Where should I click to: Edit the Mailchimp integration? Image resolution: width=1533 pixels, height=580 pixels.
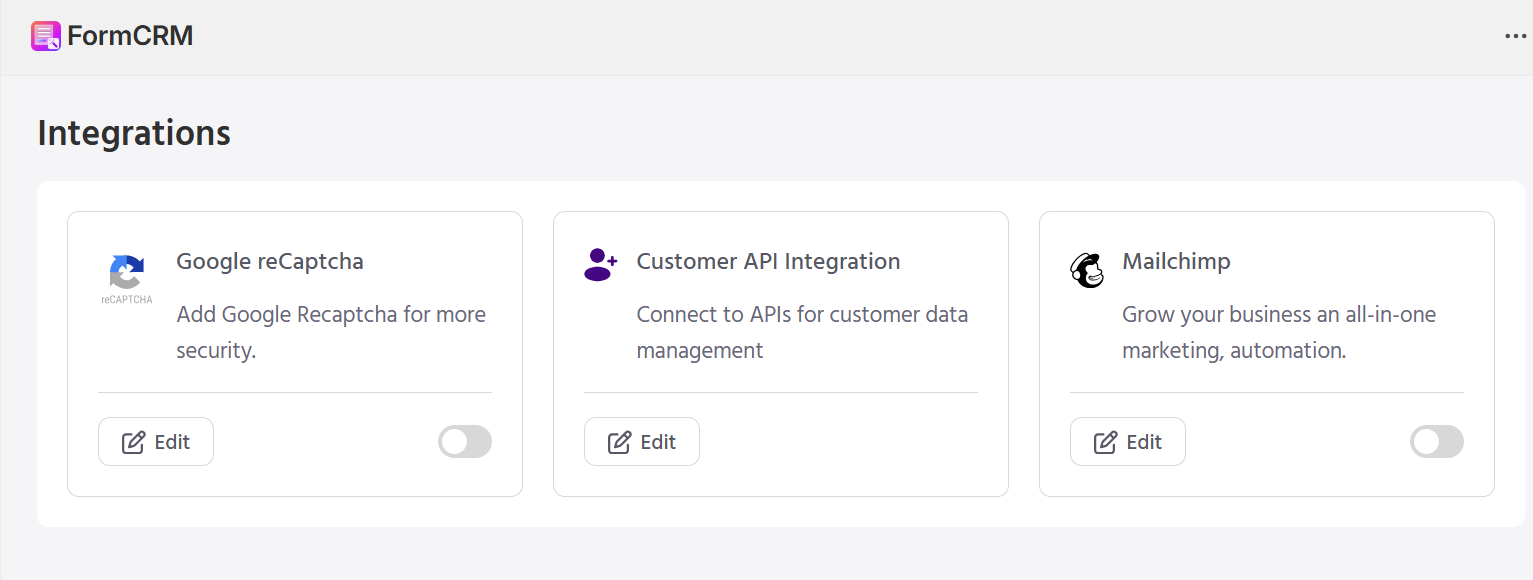coord(1128,442)
